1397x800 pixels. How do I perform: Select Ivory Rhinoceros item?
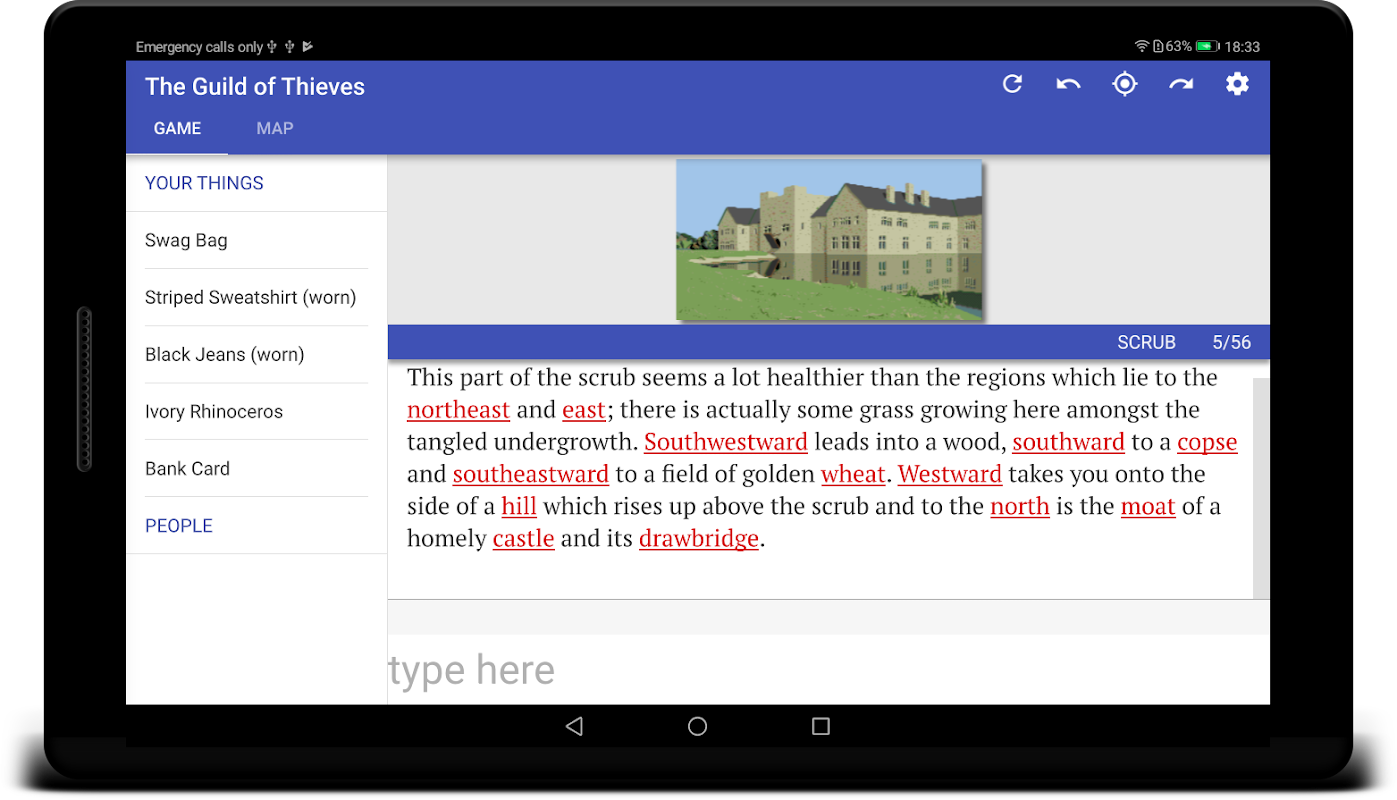coord(256,411)
